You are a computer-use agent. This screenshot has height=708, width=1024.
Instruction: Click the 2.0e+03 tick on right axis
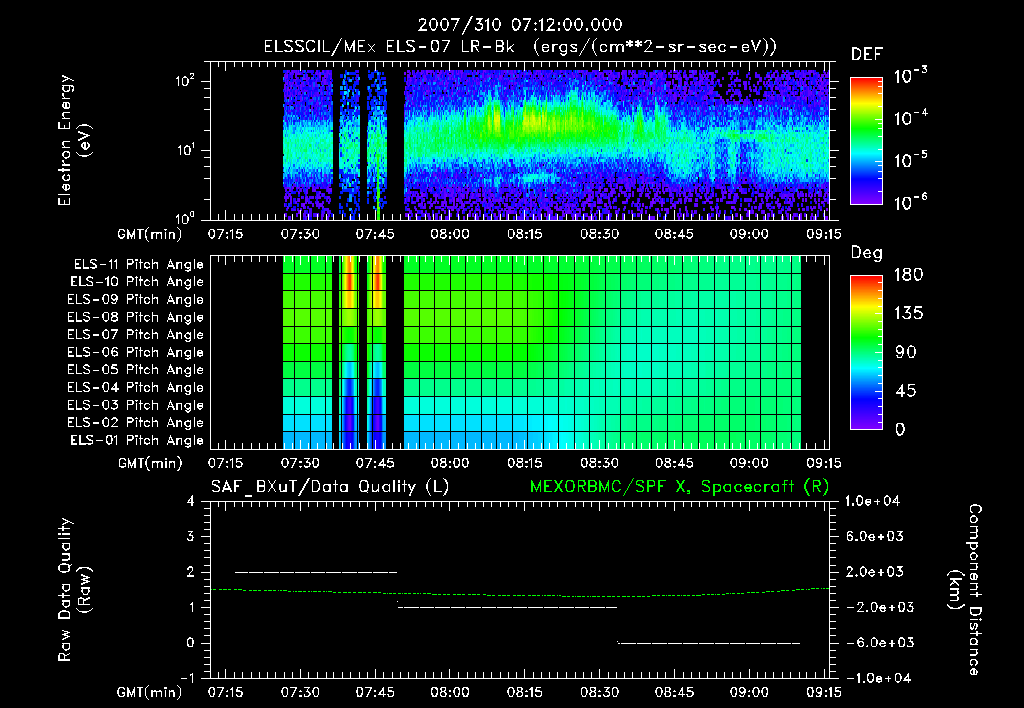875,572
